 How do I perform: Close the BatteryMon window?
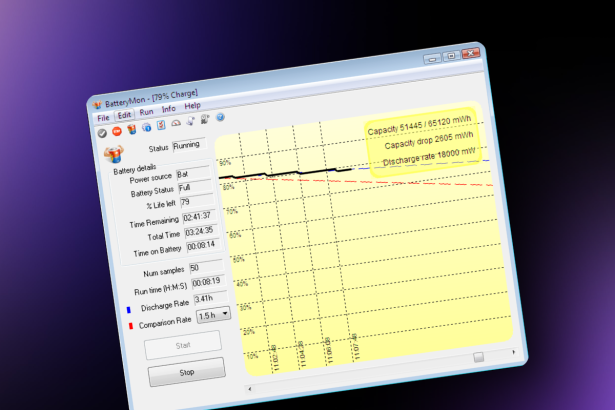(471, 53)
